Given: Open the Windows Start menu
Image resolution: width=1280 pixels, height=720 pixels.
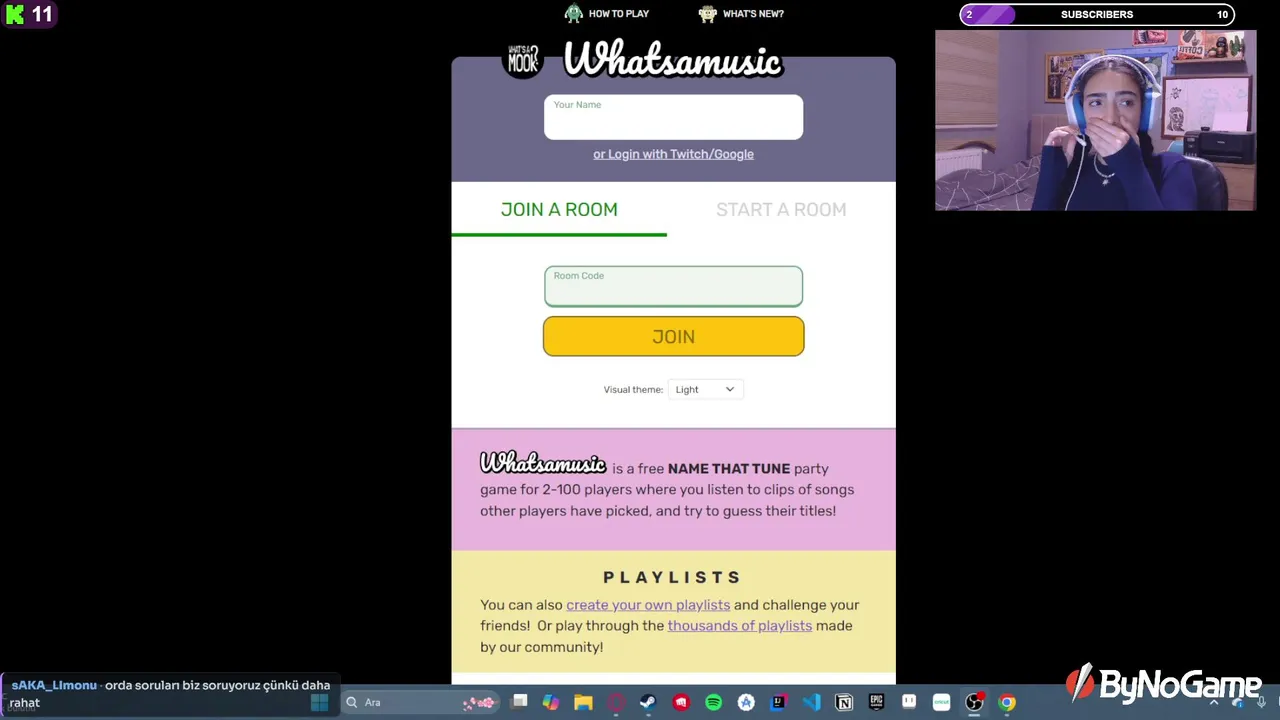Looking at the screenshot, I should click(320, 702).
